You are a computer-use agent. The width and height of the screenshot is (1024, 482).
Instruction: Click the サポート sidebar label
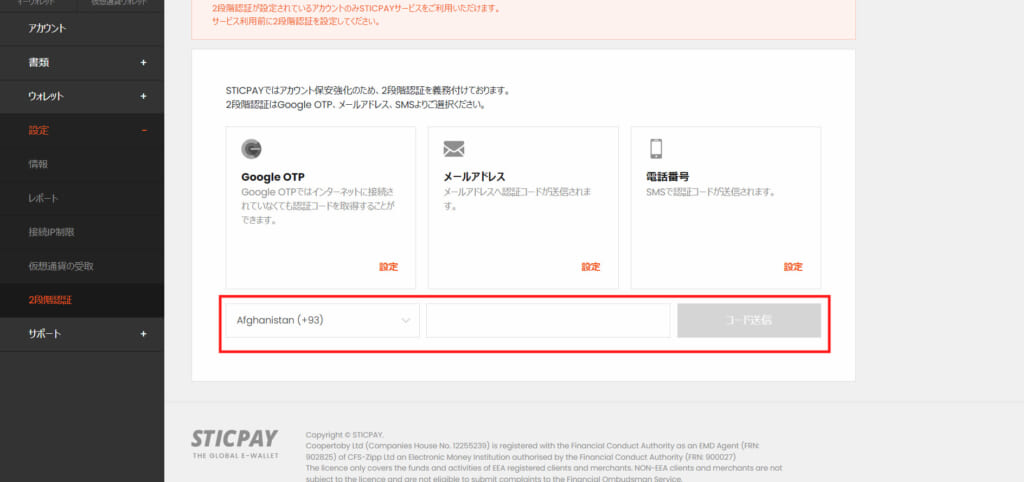pyautogui.click(x=44, y=334)
